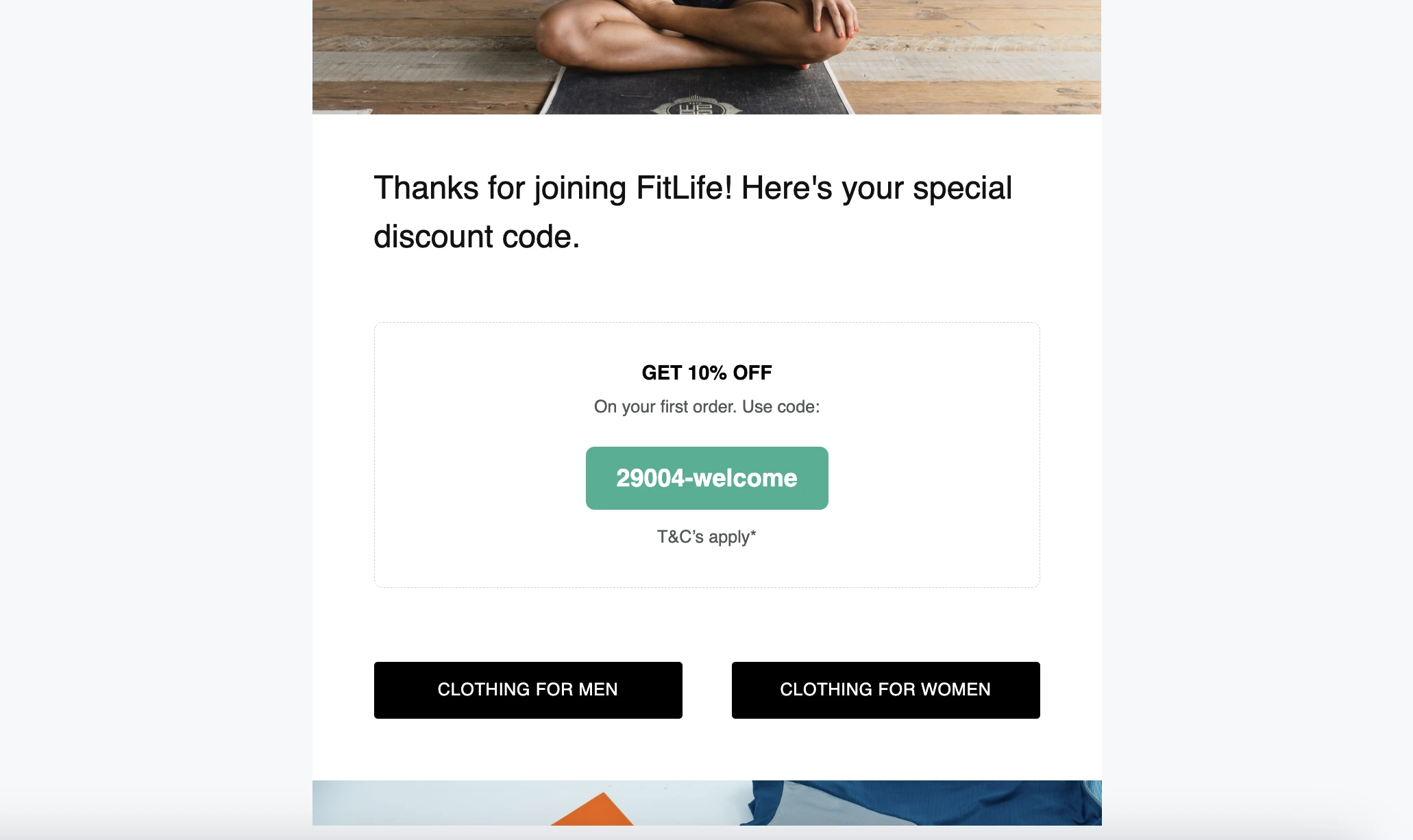This screenshot has width=1413, height=840.
Task: Click the 'discount code.' headline line
Action: coord(477,237)
